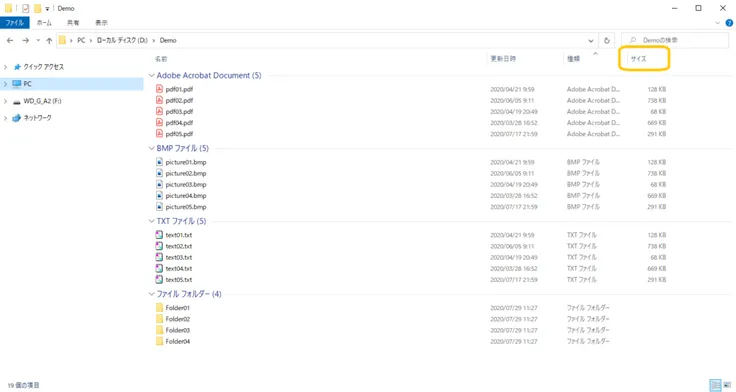Expand the ribbon with the chevron
Image resolution: width=736 pixels, height=392 pixels.
tap(717, 23)
